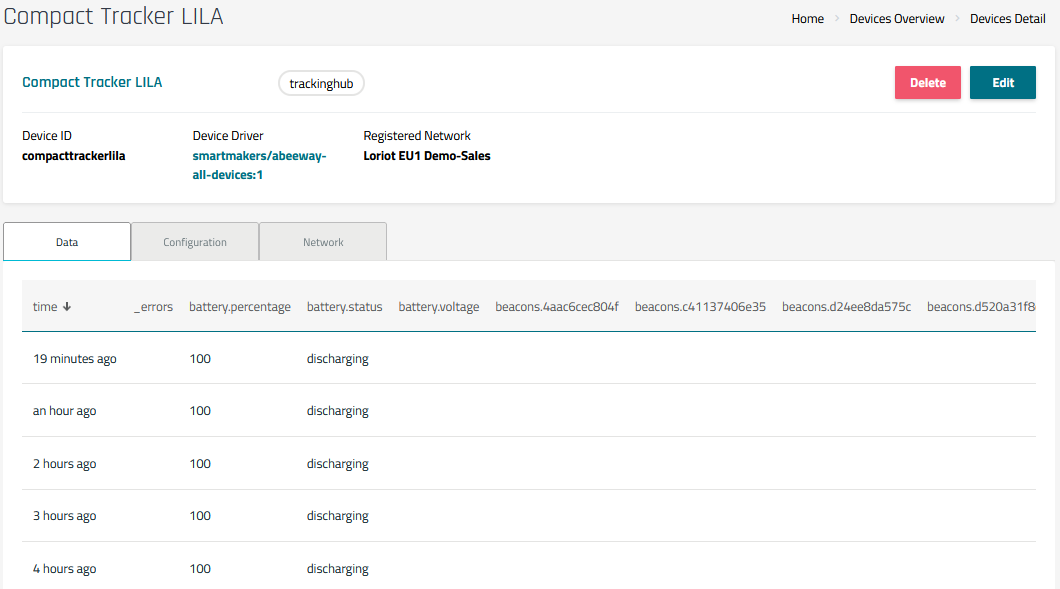The width and height of the screenshot is (1060, 589).
Task: Sort by battery.percentage column header
Action: point(240,307)
